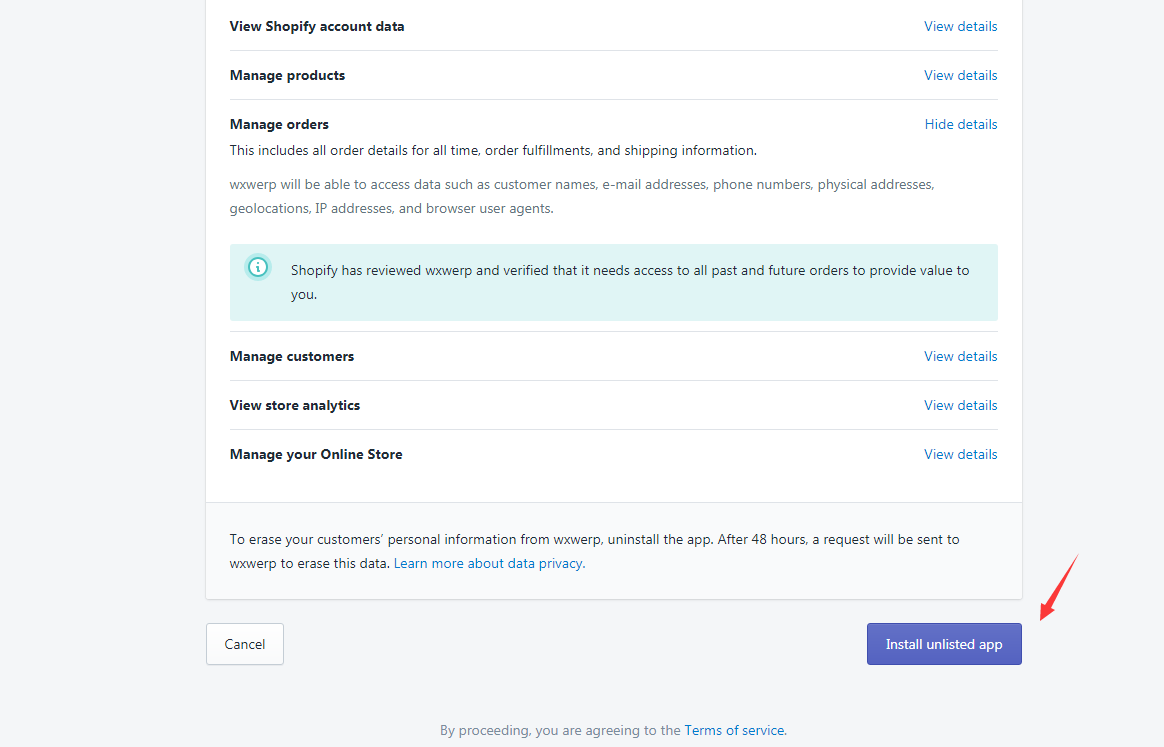Open Learn more about data privacy link
The image size is (1164, 747).
pyautogui.click(x=488, y=563)
